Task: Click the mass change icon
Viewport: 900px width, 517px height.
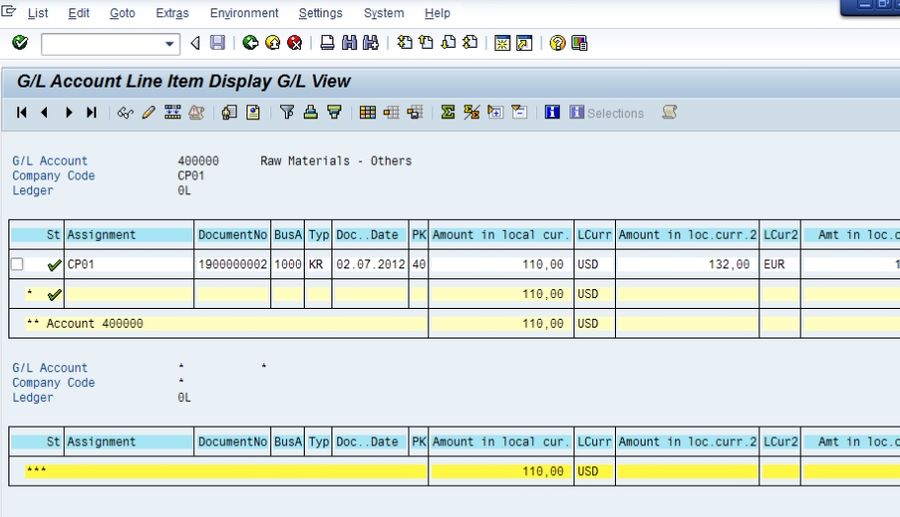Action: click(172, 112)
